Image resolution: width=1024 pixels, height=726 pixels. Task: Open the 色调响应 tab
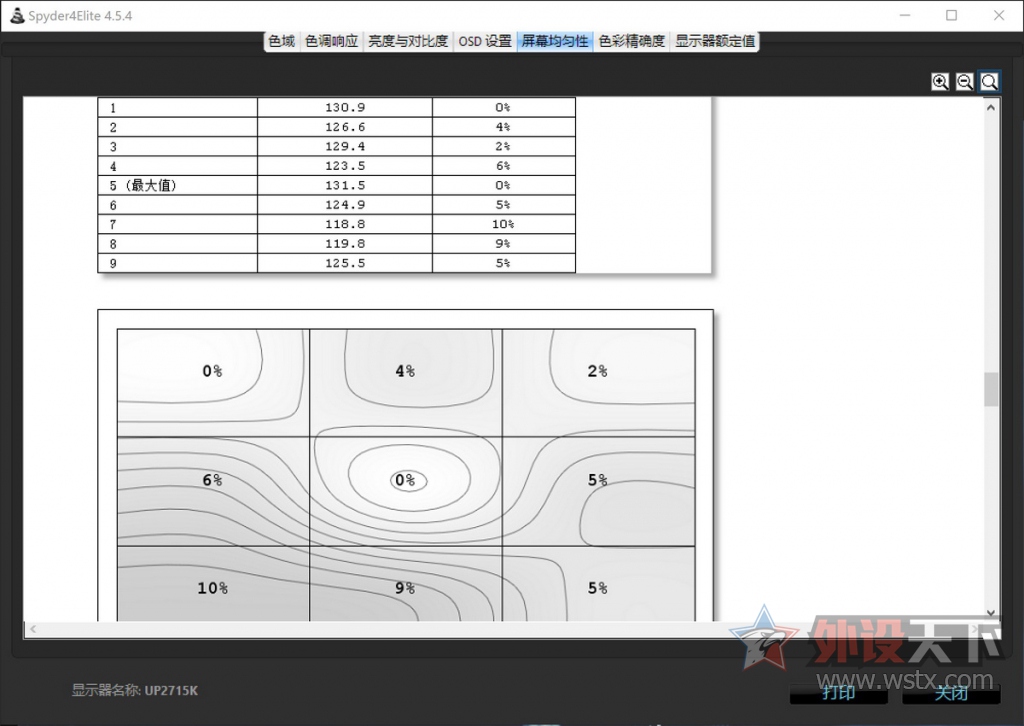coord(332,41)
